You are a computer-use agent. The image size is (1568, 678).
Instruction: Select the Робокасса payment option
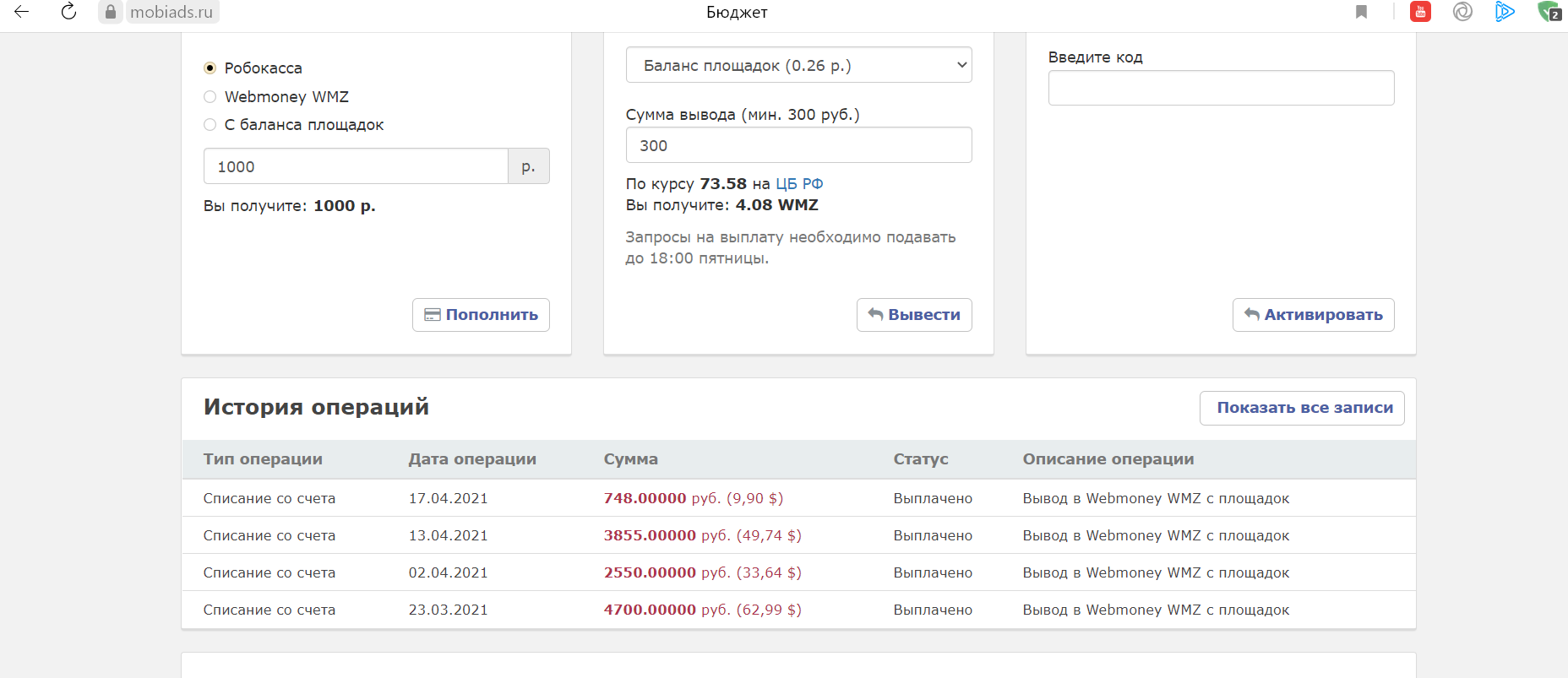coord(210,68)
